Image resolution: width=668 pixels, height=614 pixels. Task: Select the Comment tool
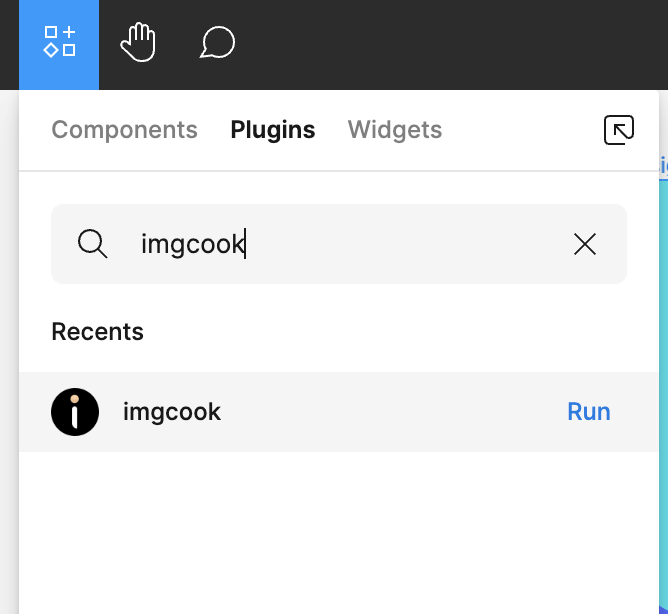[217, 43]
